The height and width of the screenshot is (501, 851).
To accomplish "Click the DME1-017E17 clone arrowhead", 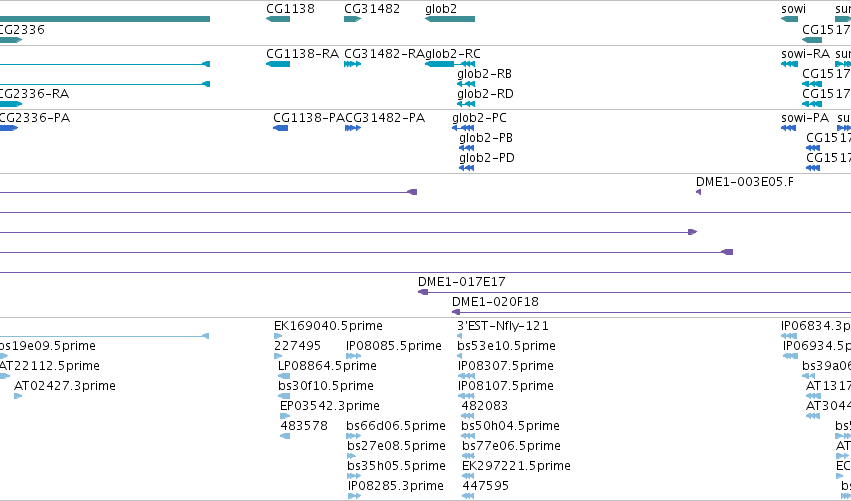I will pyautogui.click(x=423, y=292).
